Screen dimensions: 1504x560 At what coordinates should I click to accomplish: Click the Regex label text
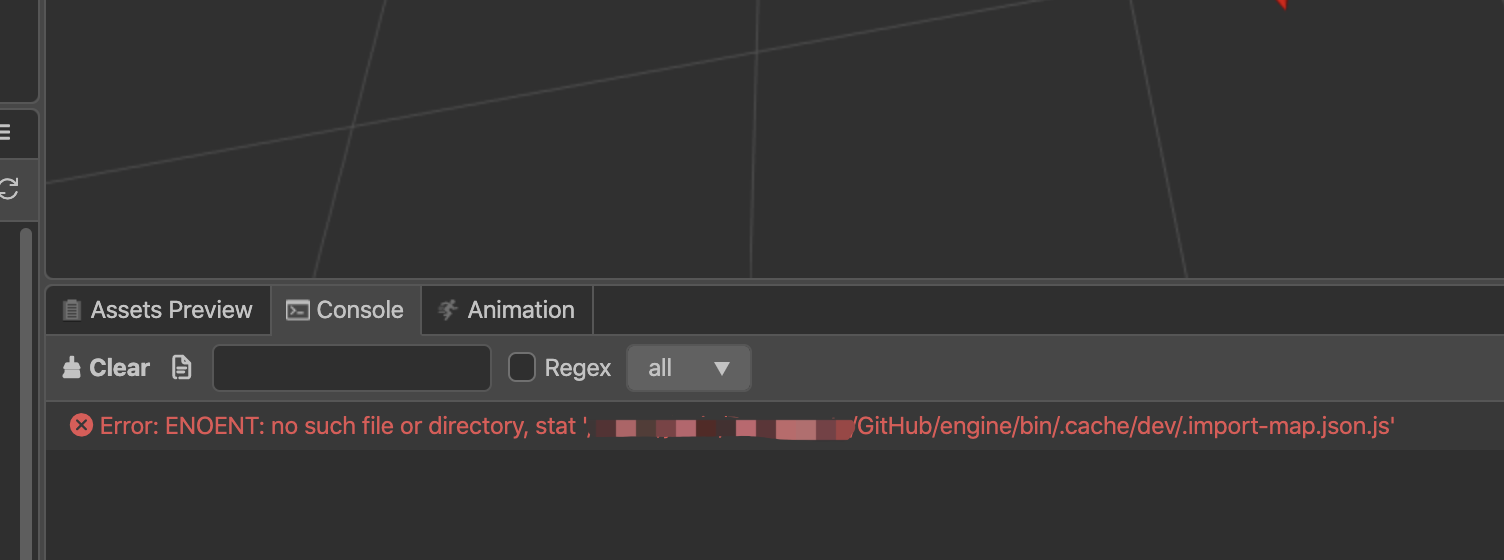[x=578, y=368]
